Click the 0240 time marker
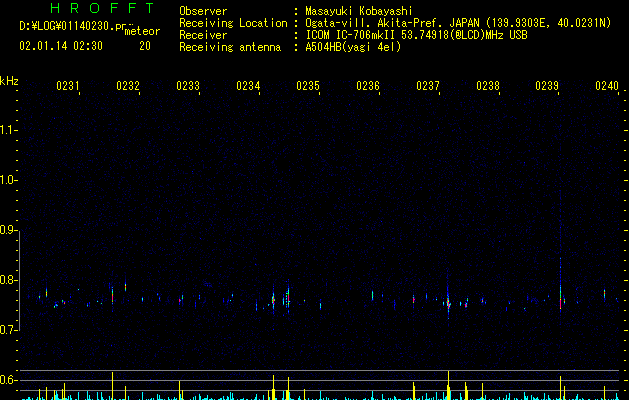The image size is (629, 400). pos(607,85)
